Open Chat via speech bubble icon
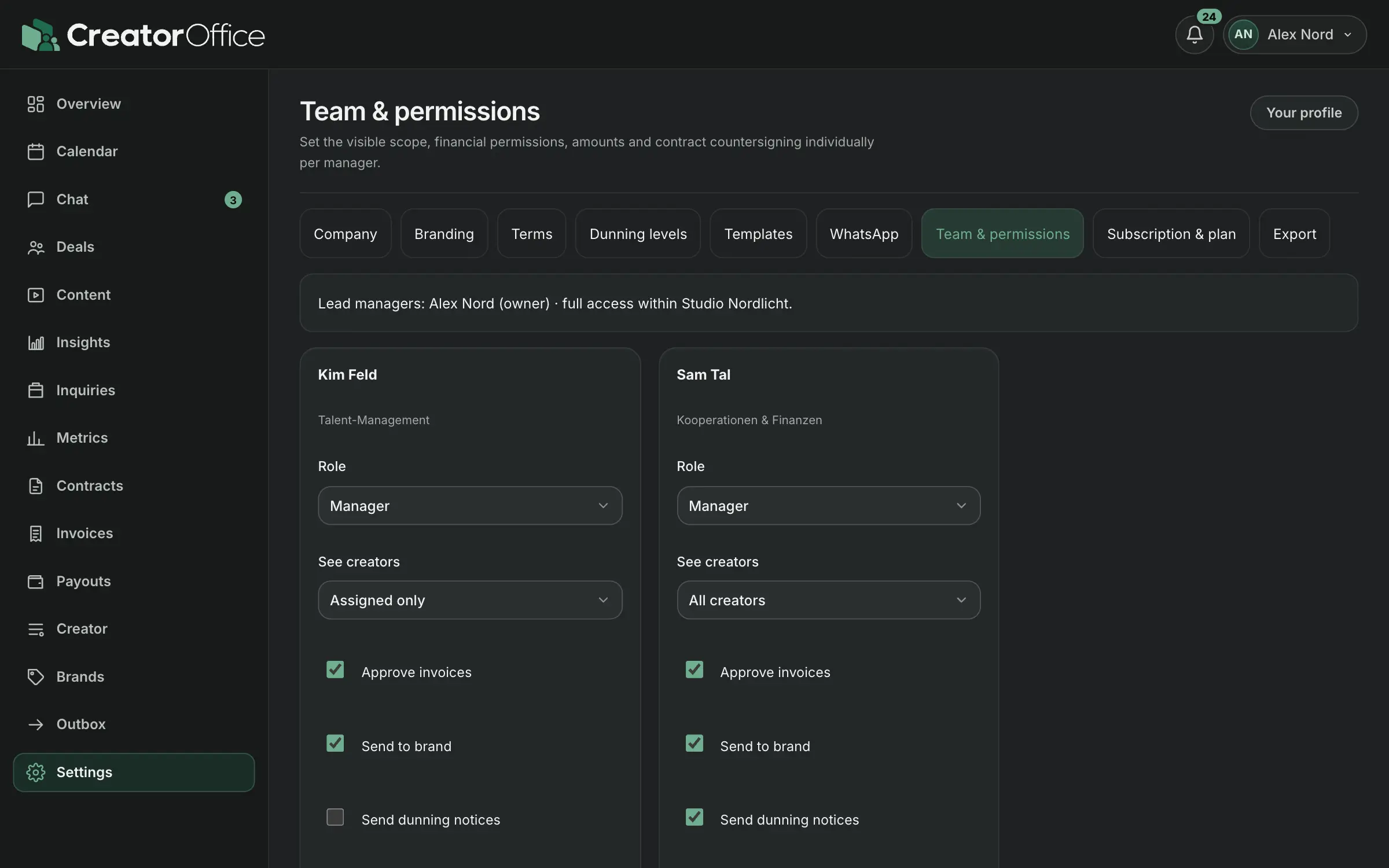The image size is (1389, 868). point(36,200)
